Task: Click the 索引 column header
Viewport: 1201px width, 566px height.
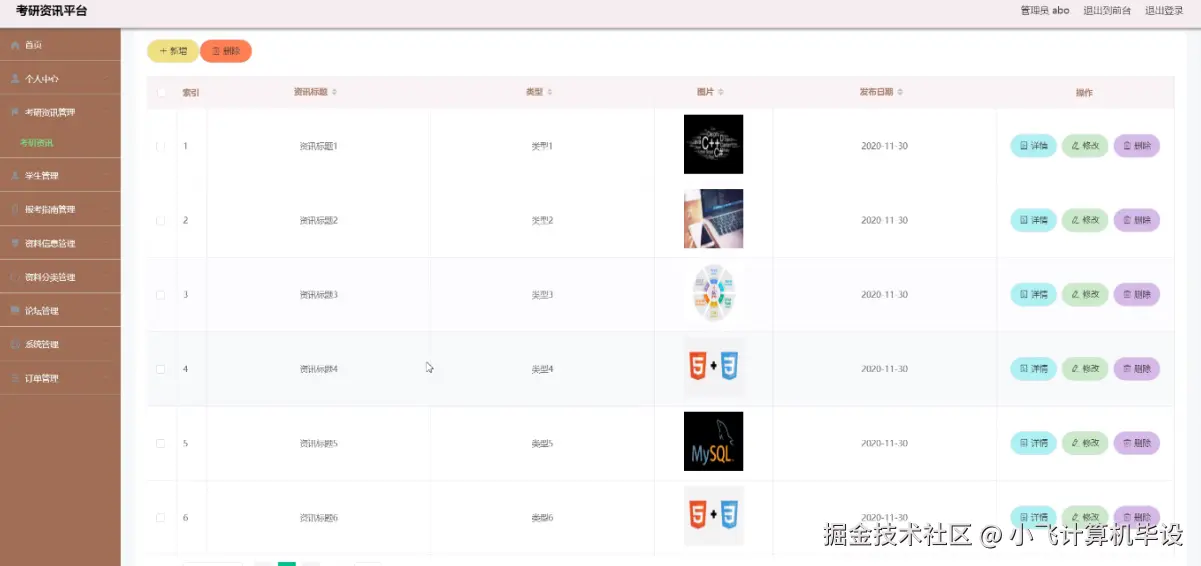Action: [190, 92]
